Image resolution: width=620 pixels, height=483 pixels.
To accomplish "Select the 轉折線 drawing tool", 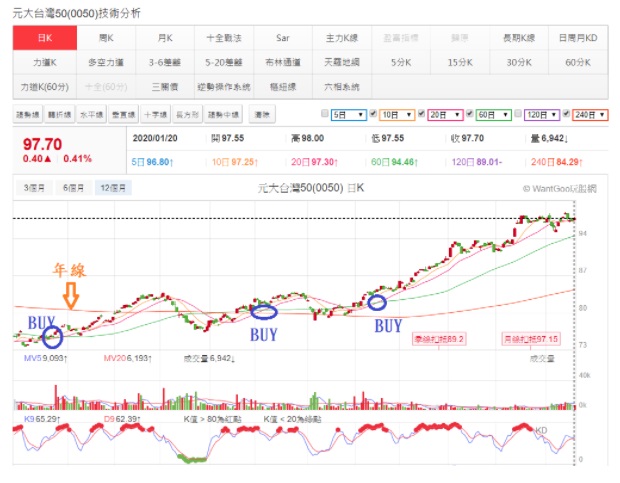I will point(60,115).
